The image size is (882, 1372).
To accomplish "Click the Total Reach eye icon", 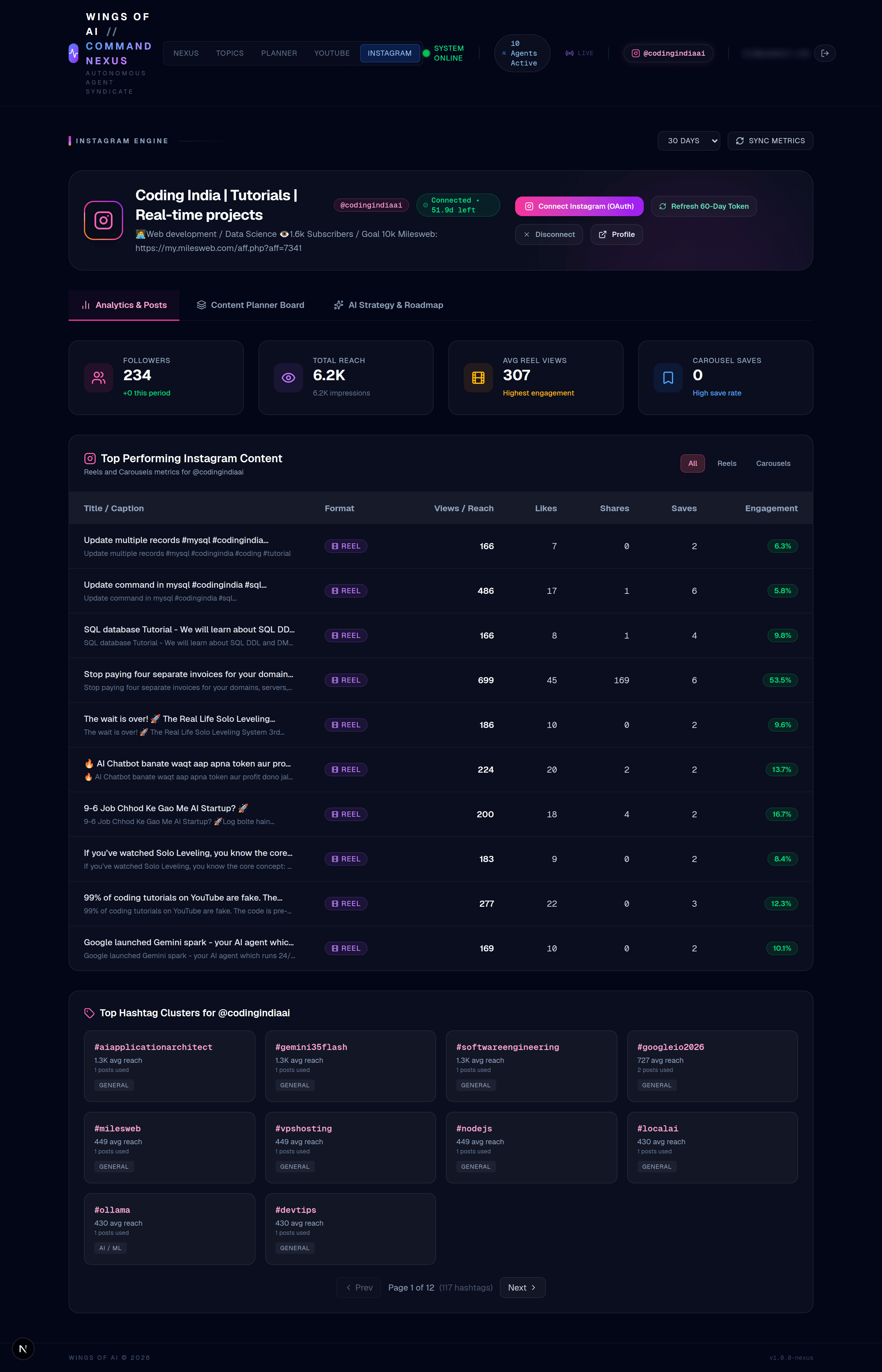I will click(x=288, y=378).
